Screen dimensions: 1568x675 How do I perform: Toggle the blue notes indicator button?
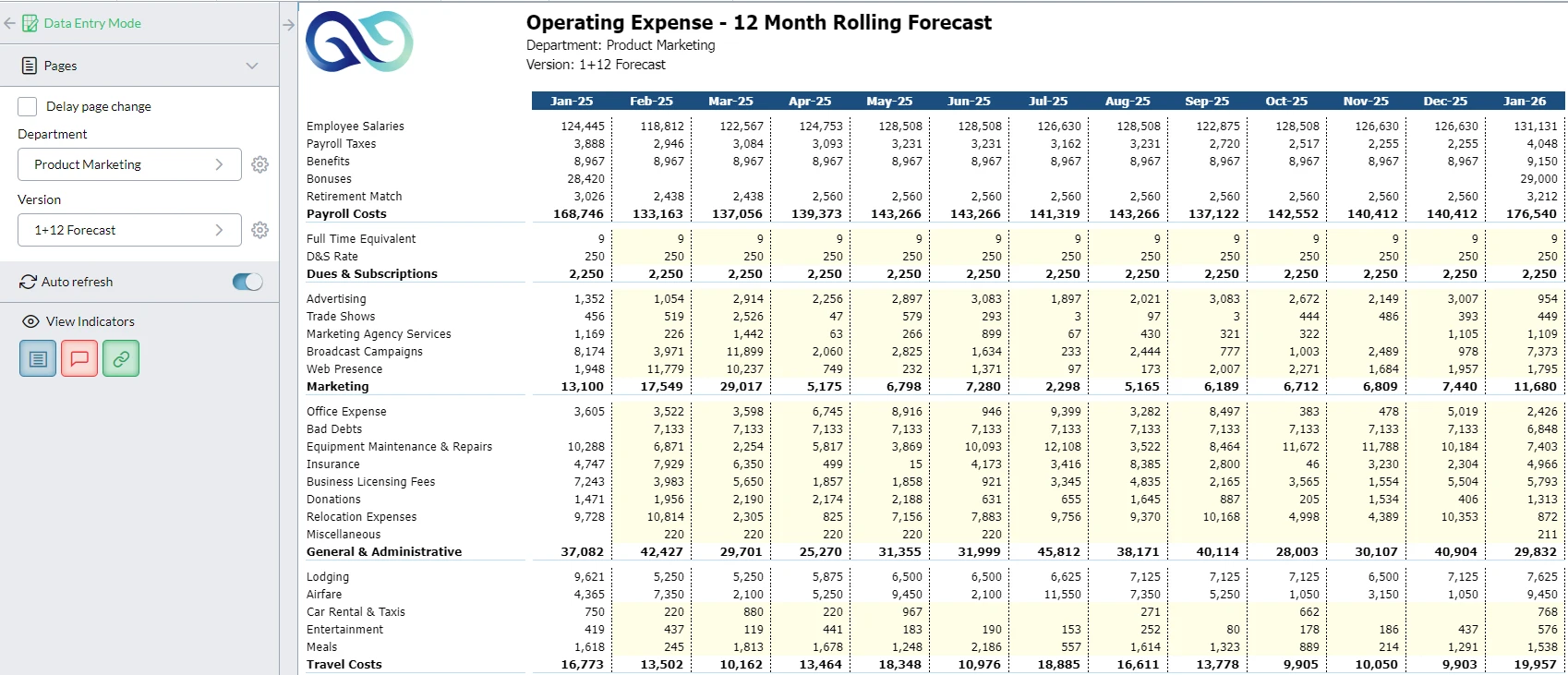(x=38, y=358)
